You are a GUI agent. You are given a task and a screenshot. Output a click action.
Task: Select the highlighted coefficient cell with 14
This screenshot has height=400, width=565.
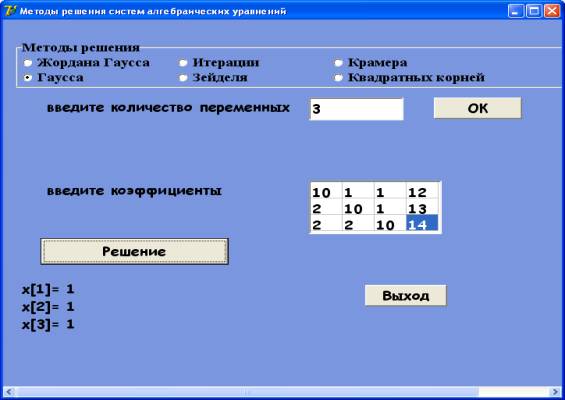[422, 223]
